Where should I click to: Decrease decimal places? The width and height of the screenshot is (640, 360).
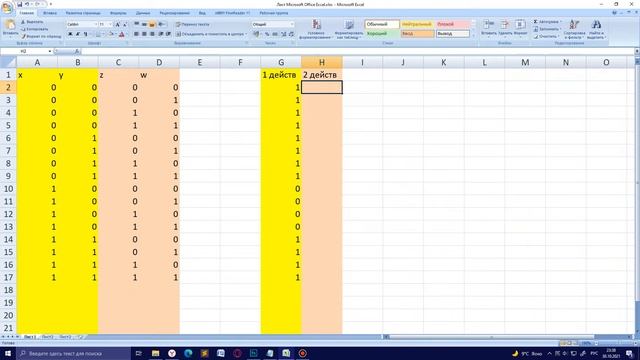click(291, 34)
